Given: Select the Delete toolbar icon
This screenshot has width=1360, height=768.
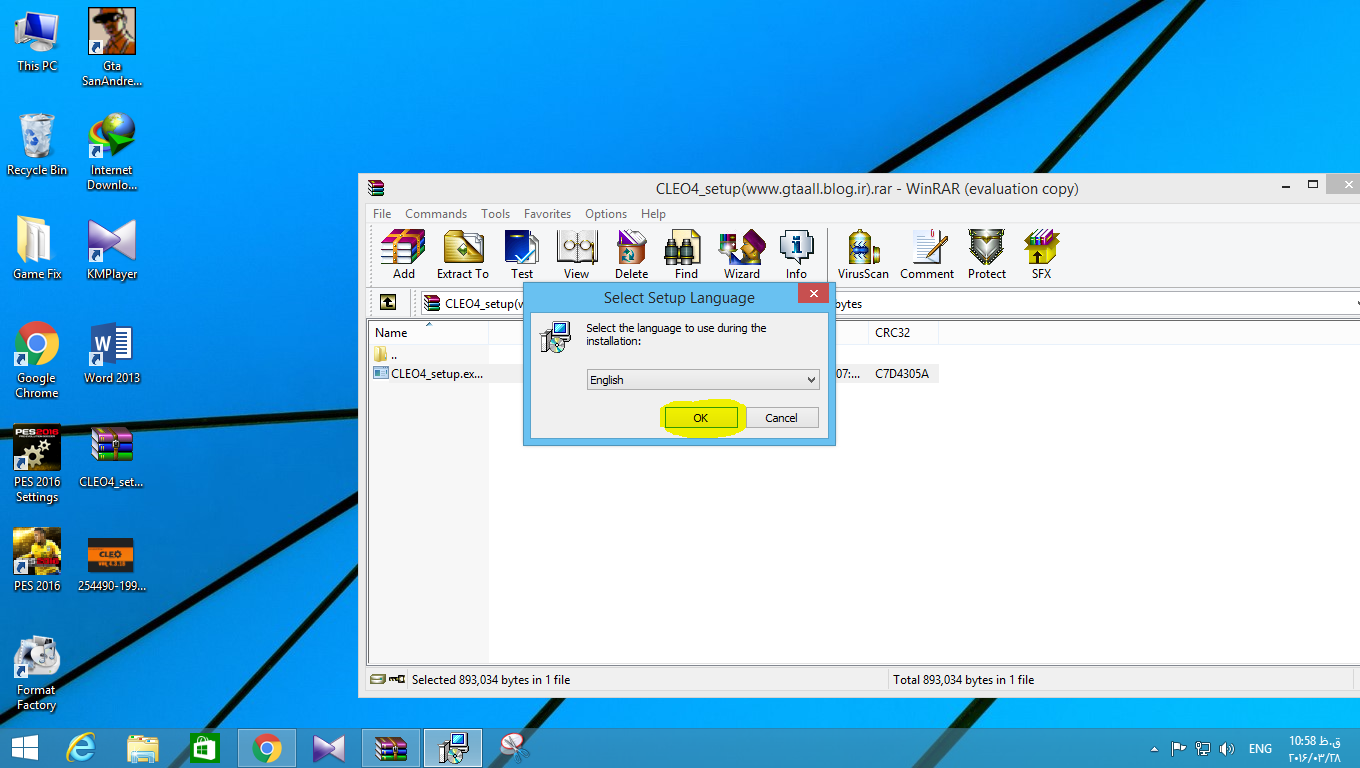Looking at the screenshot, I should click(631, 255).
